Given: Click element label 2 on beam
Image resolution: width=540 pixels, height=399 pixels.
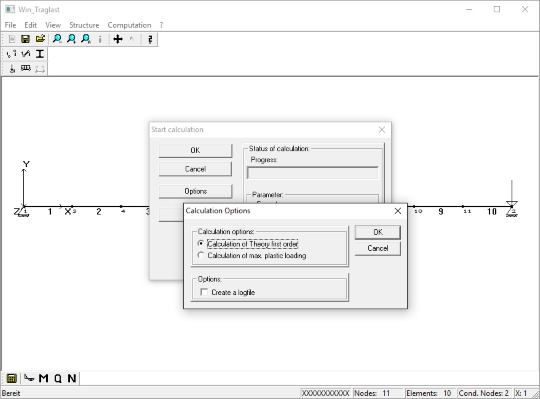Looking at the screenshot, I should [99, 212].
